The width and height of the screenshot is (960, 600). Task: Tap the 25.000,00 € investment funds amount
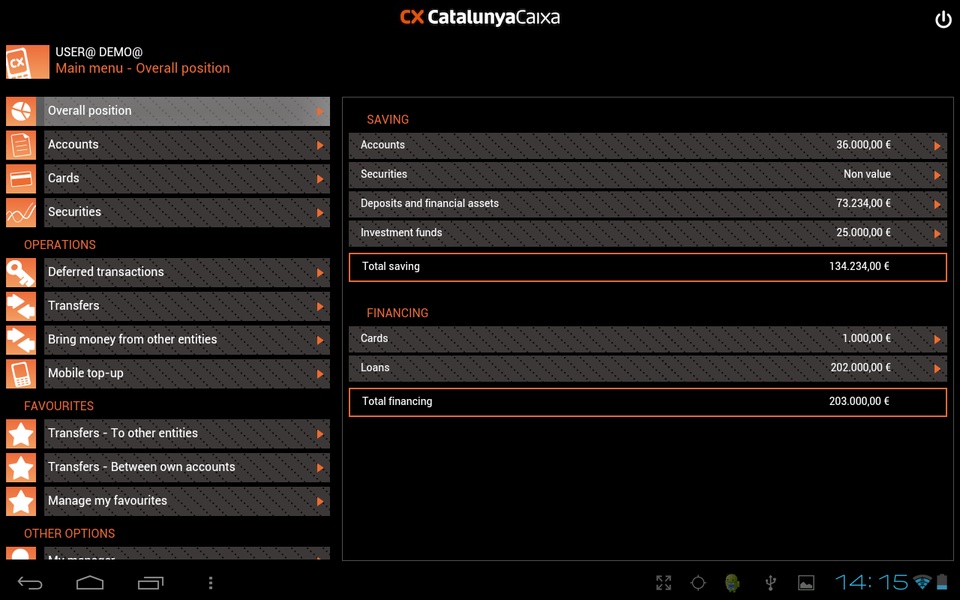(863, 233)
